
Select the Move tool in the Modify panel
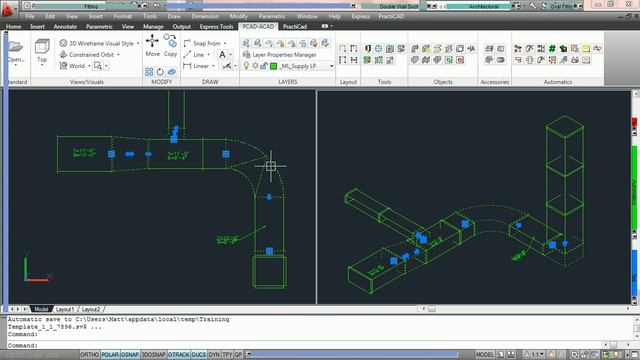152,45
